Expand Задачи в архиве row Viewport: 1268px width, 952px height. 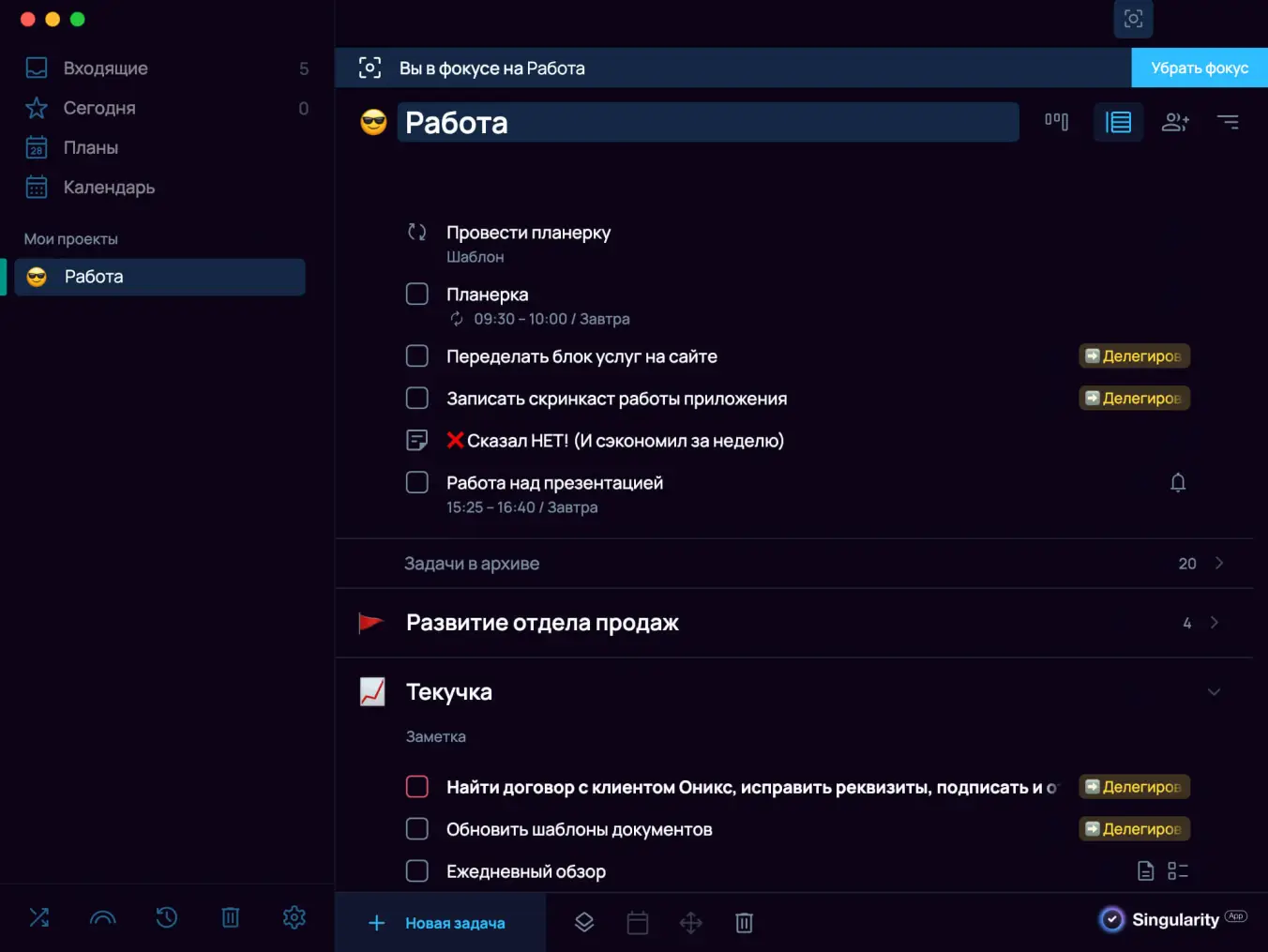pyautogui.click(x=1218, y=564)
